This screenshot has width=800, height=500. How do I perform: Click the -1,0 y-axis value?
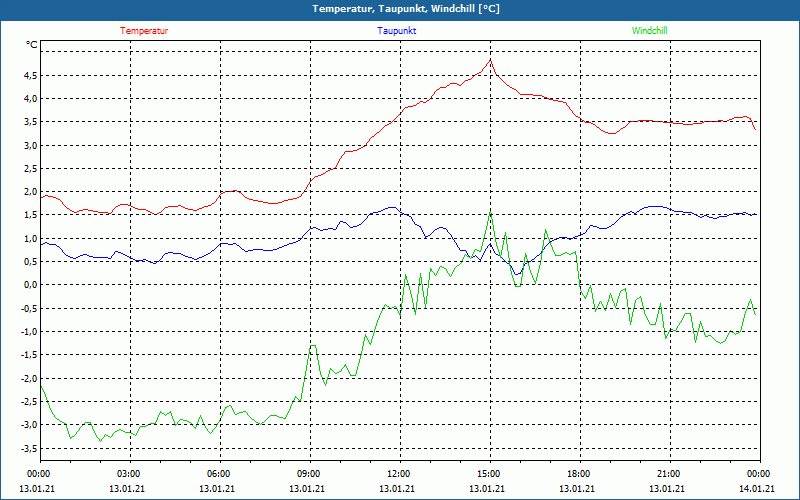(29, 332)
